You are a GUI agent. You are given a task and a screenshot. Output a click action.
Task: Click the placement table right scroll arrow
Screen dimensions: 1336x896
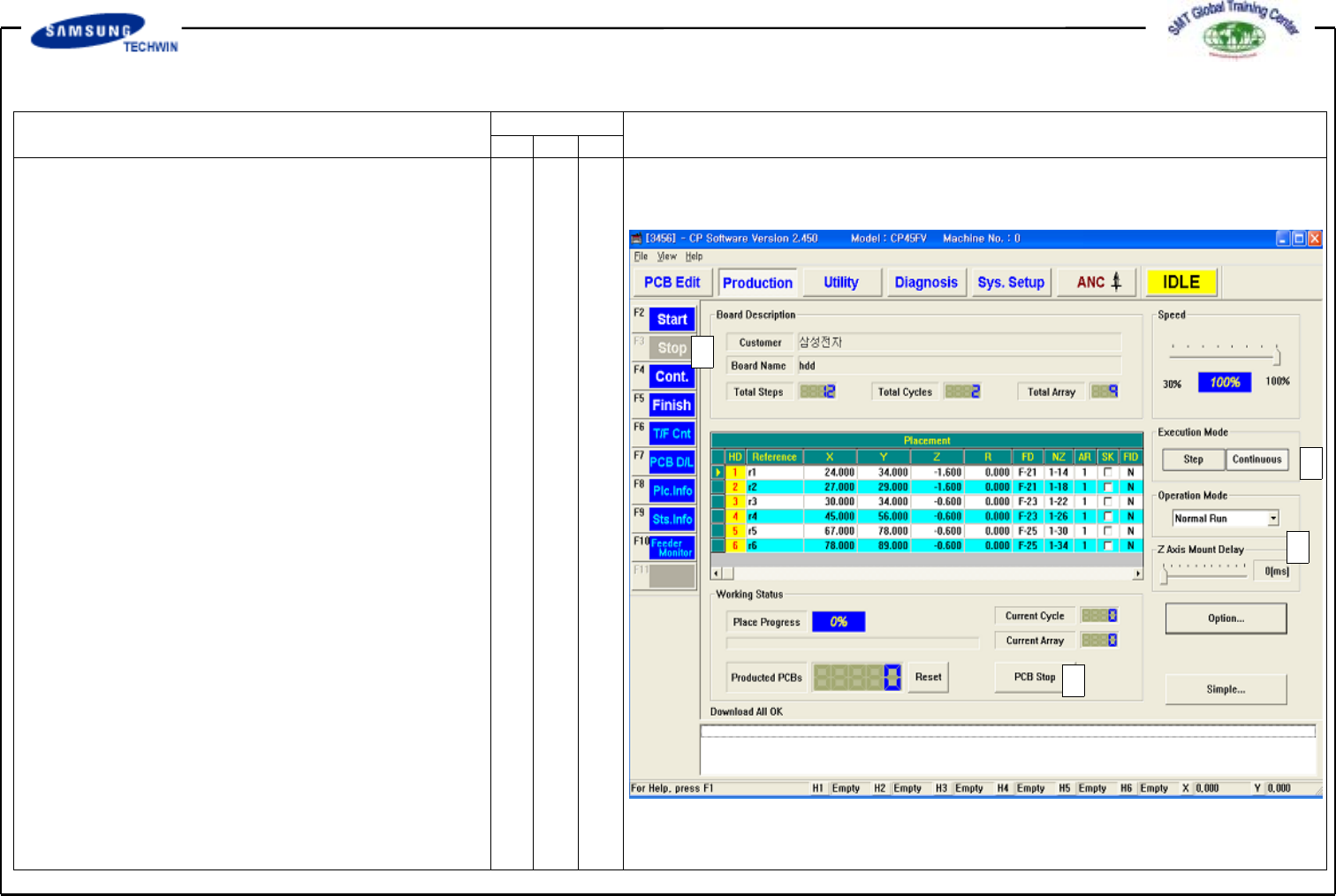click(x=1137, y=573)
